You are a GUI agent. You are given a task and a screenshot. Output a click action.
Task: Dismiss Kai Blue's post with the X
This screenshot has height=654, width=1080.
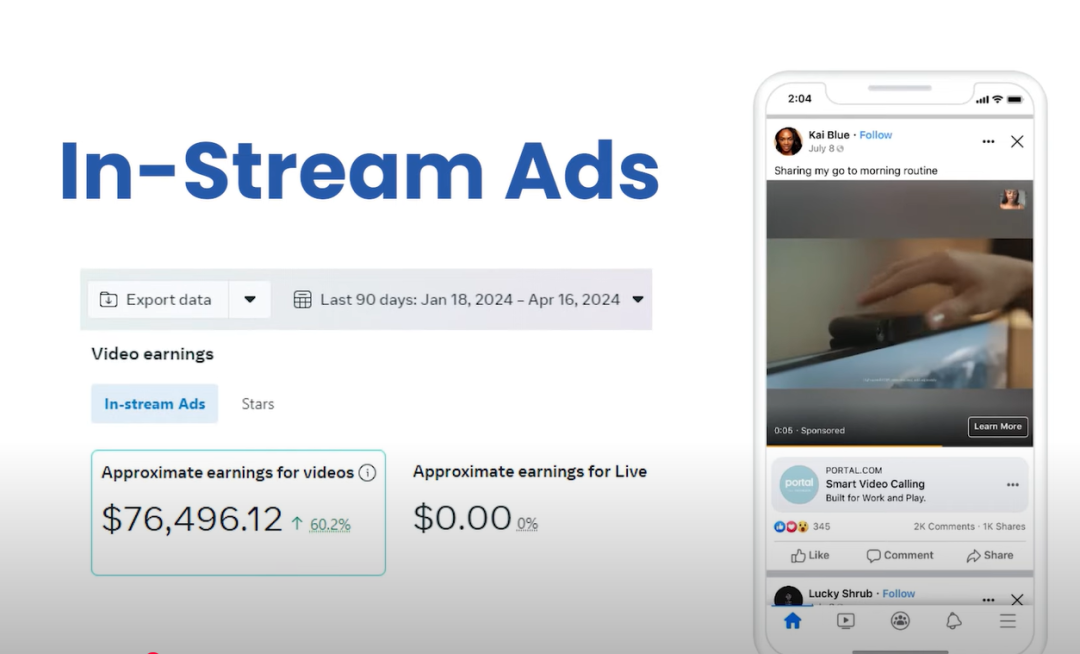click(1017, 142)
